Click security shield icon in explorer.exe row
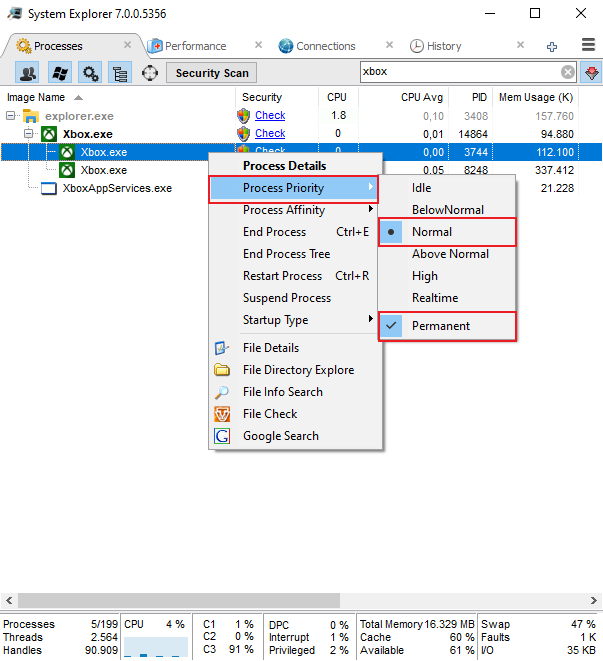The width and height of the screenshot is (603, 661). [244, 116]
